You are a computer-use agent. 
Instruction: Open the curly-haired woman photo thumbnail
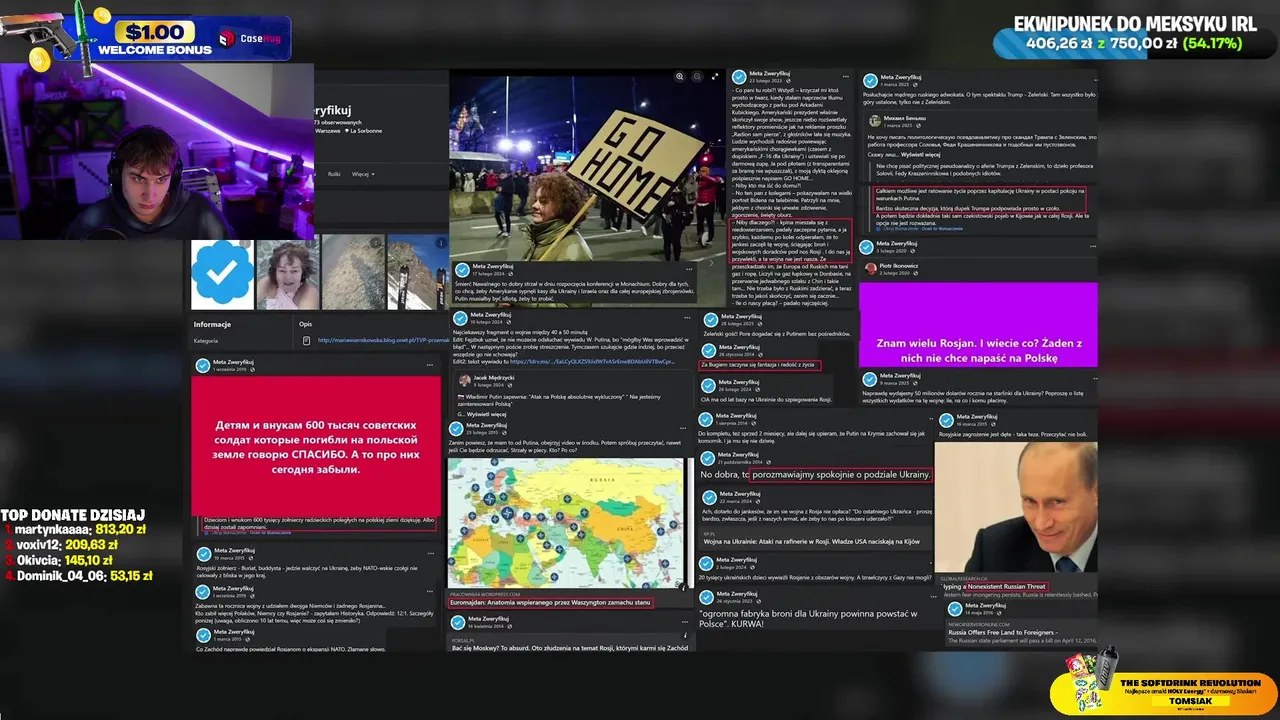tap(288, 273)
